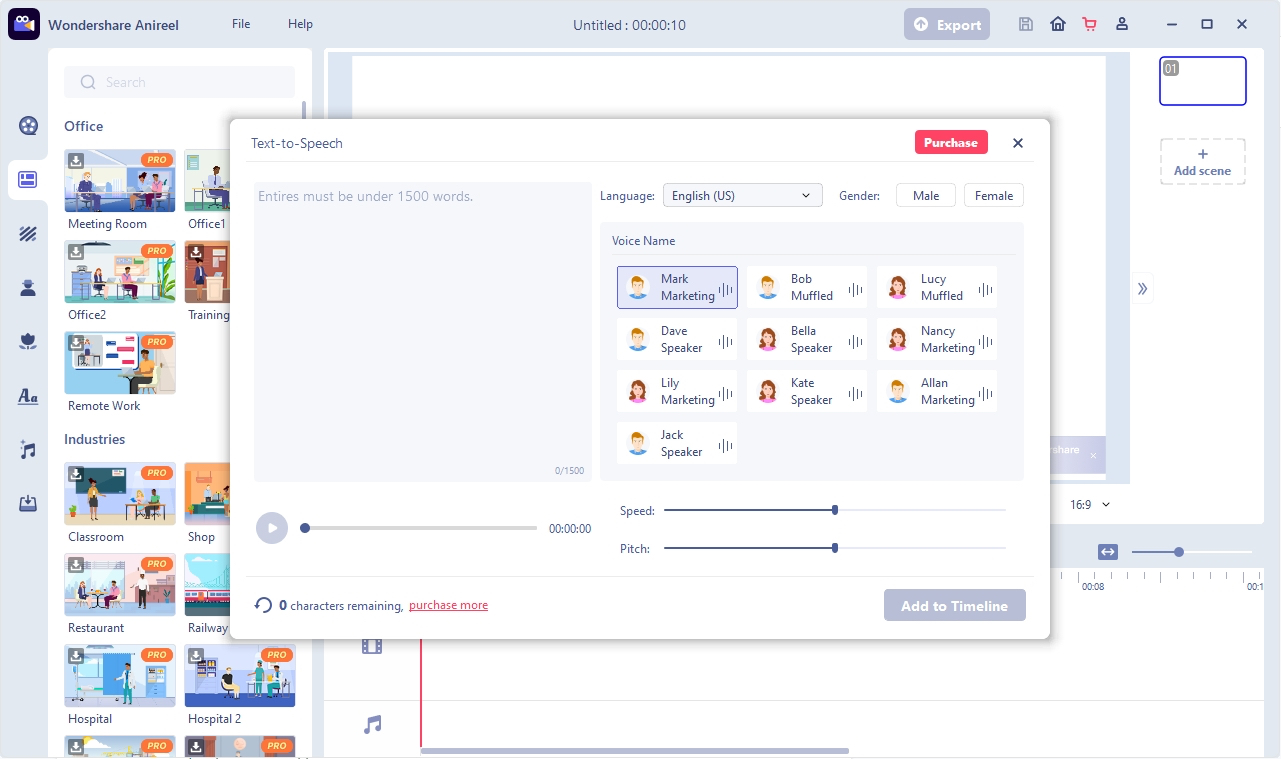Click the 'Office' section heading
The height and width of the screenshot is (759, 1281).
pos(84,126)
